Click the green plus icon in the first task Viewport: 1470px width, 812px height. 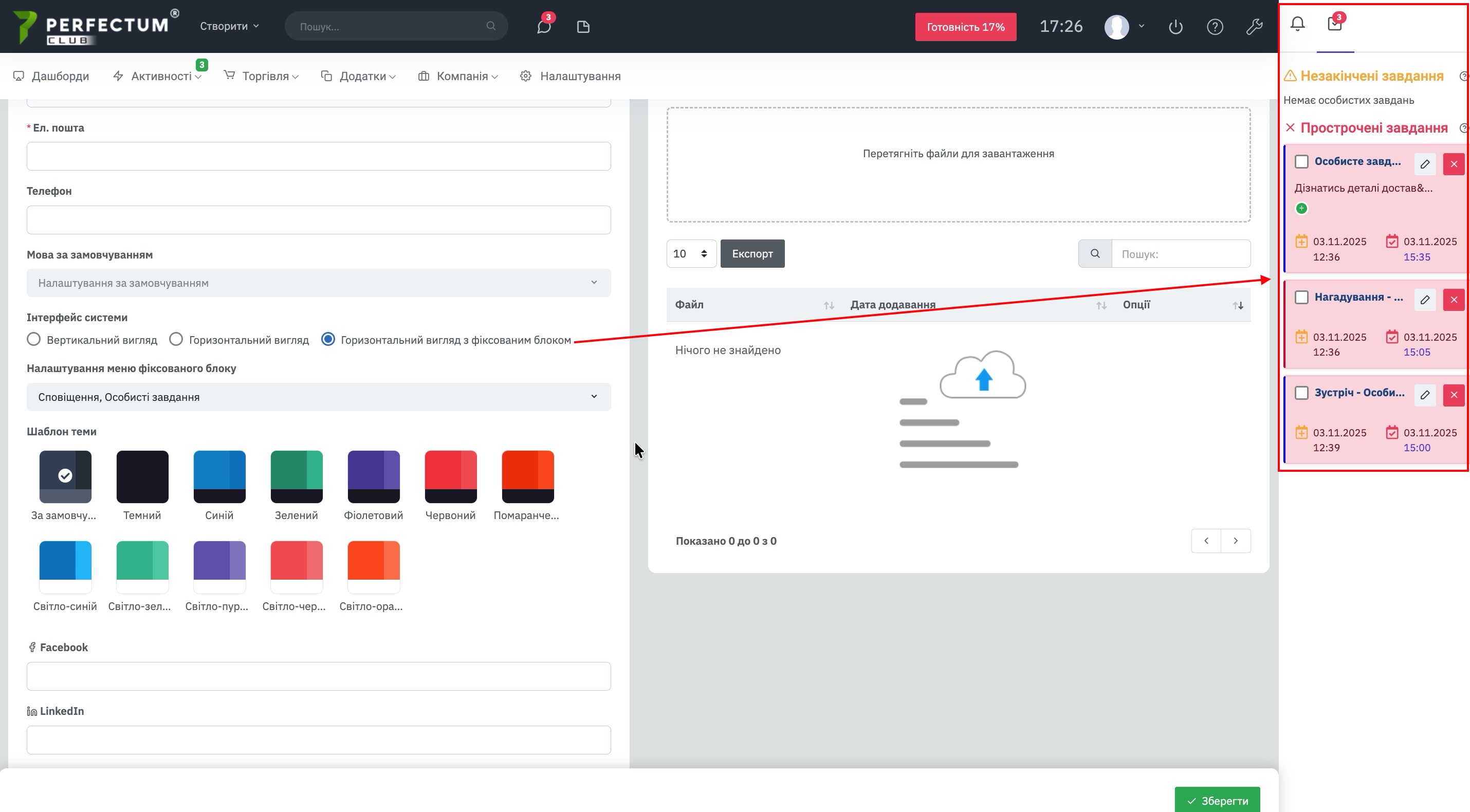click(x=1301, y=208)
